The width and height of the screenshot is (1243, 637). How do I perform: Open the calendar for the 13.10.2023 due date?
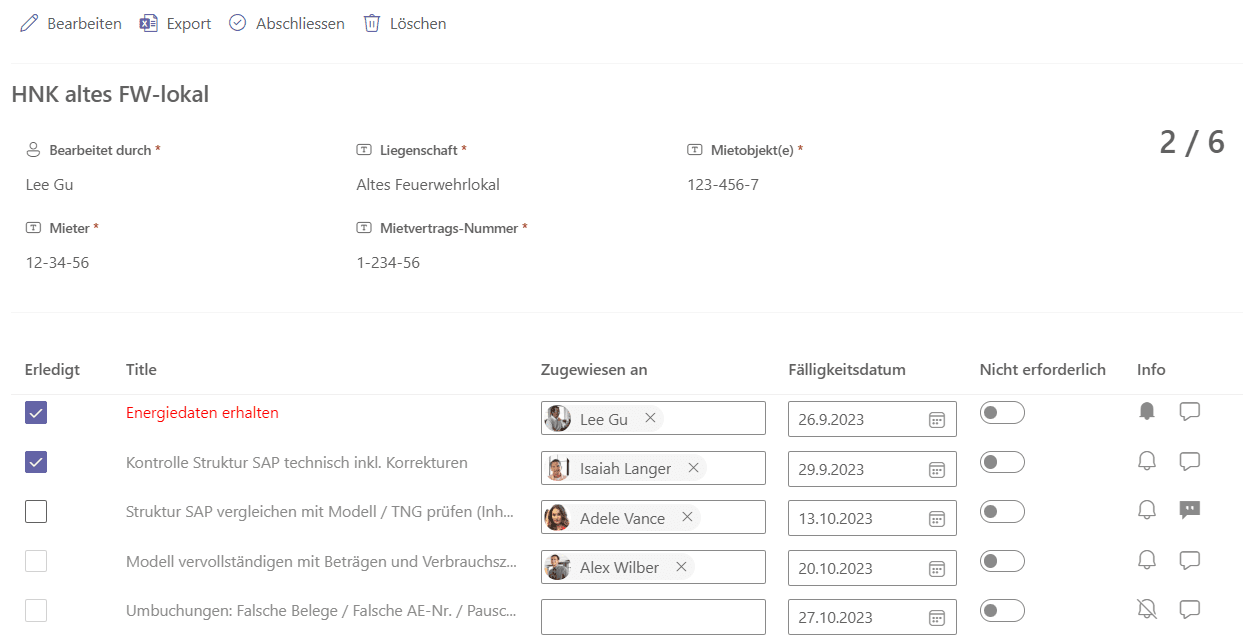[938, 518]
